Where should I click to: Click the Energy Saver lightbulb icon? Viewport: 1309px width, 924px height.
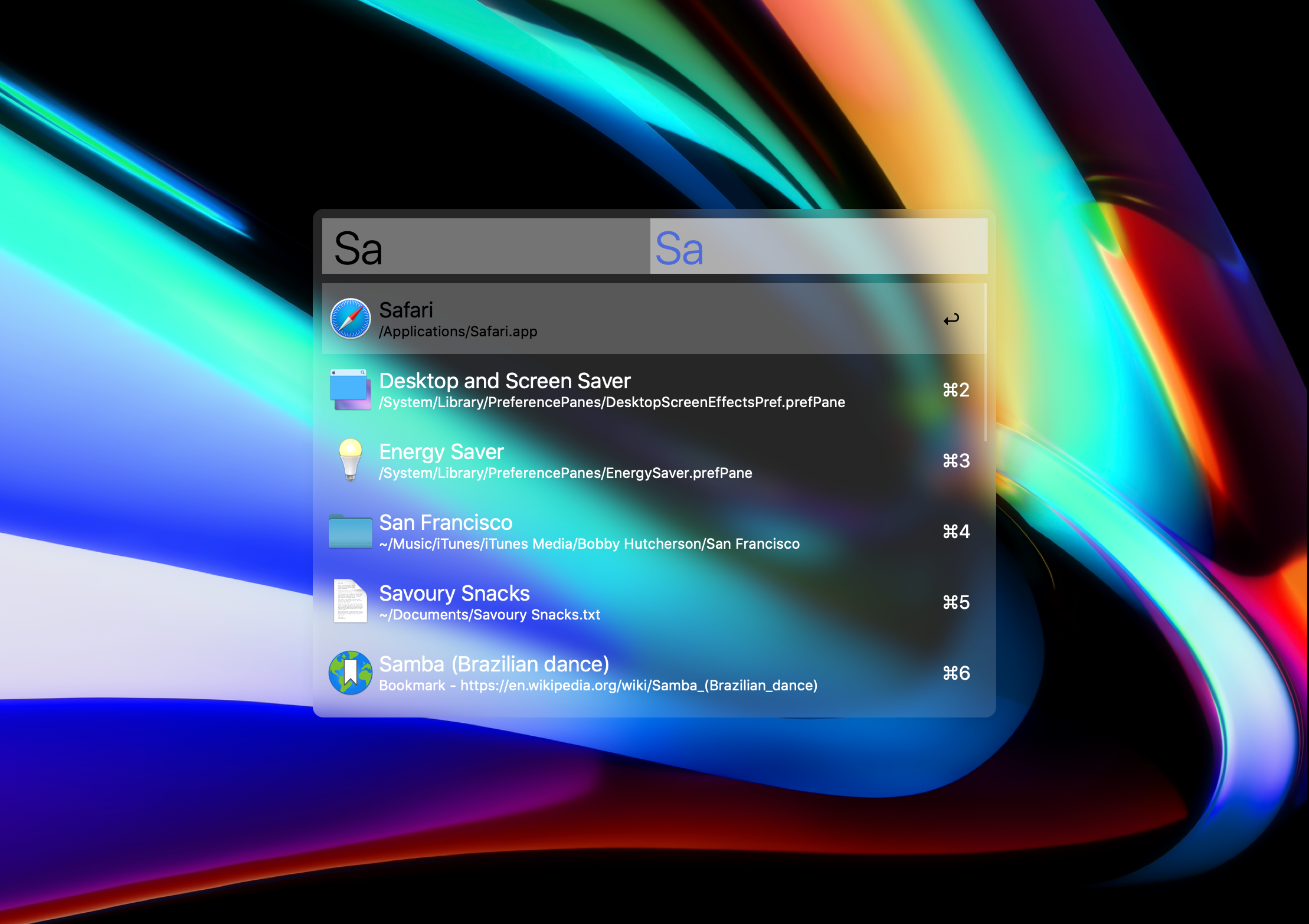350,460
